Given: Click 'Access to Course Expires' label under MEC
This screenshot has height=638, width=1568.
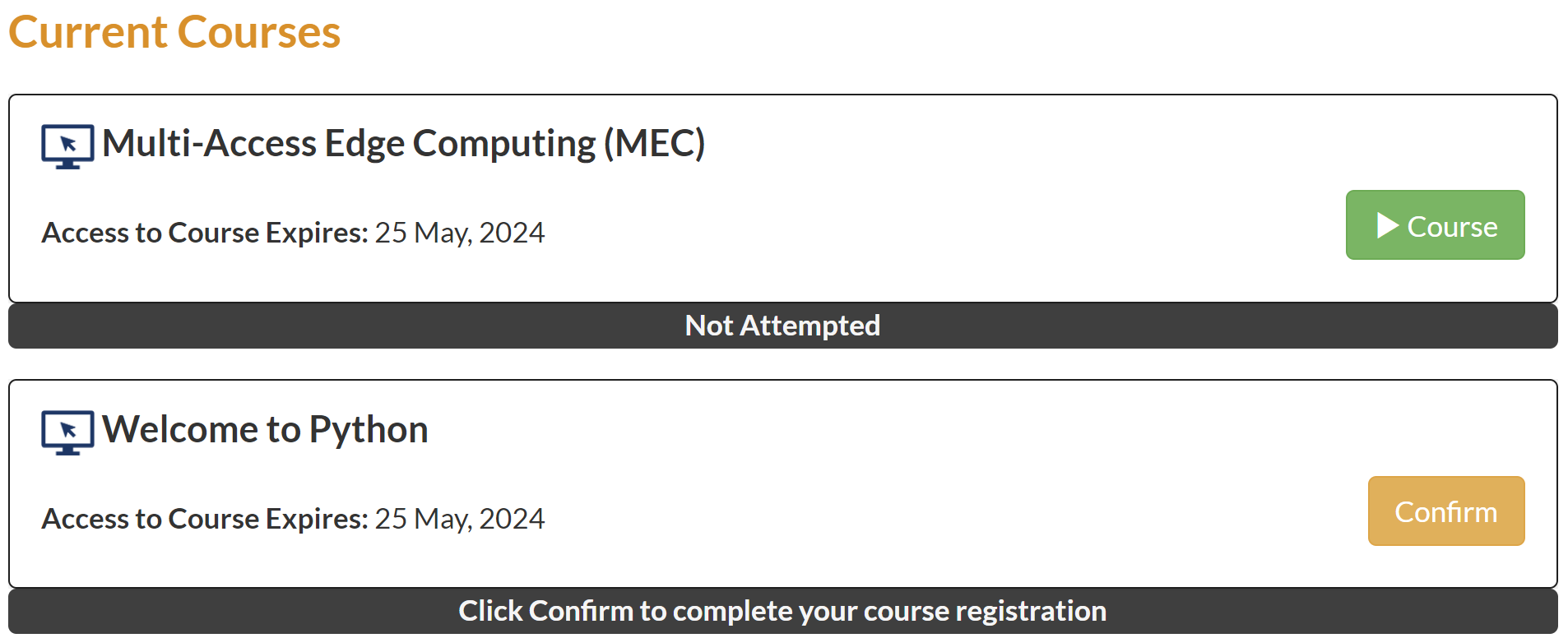Looking at the screenshot, I should click(x=205, y=233).
